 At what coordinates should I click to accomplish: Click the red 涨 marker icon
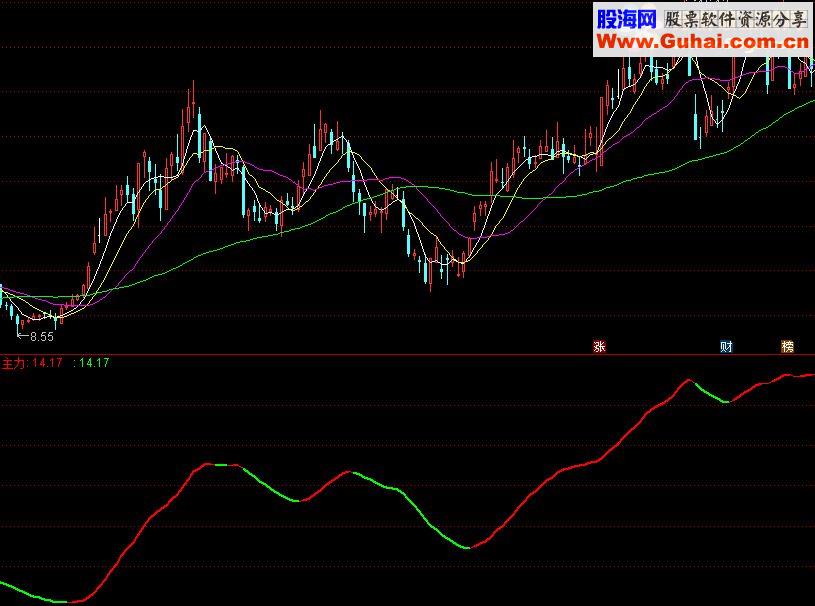pos(599,346)
